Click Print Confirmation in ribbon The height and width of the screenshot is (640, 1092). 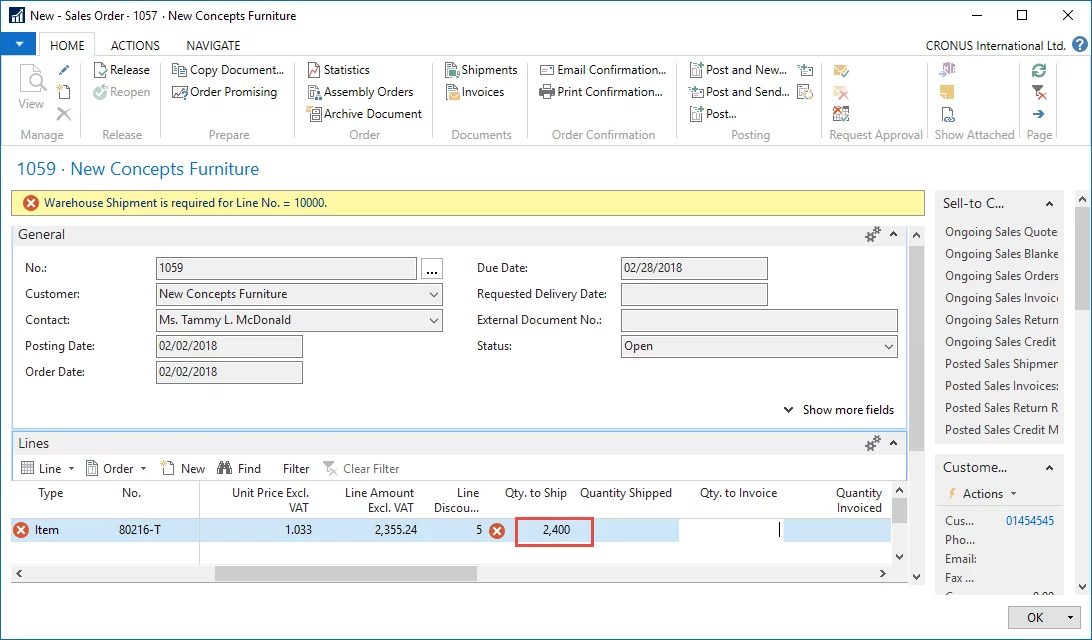pyautogui.click(x=601, y=92)
